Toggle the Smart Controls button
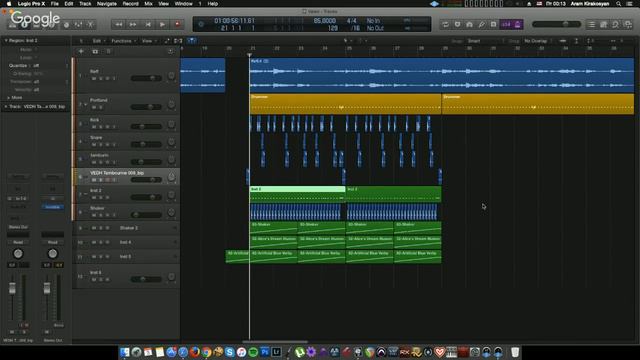640x360 pixels. (67, 25)
